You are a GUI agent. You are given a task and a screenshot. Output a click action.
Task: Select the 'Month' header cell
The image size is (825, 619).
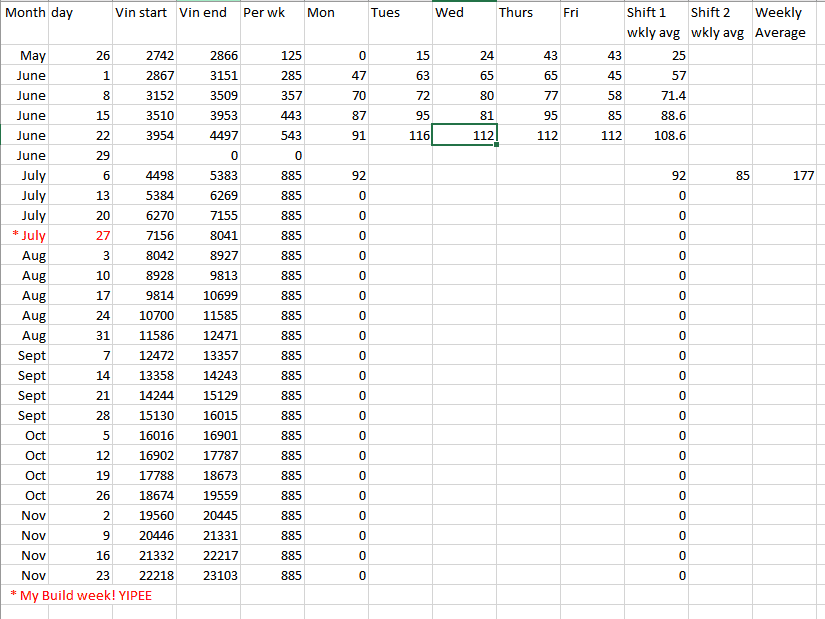click(x=25, y=13)
